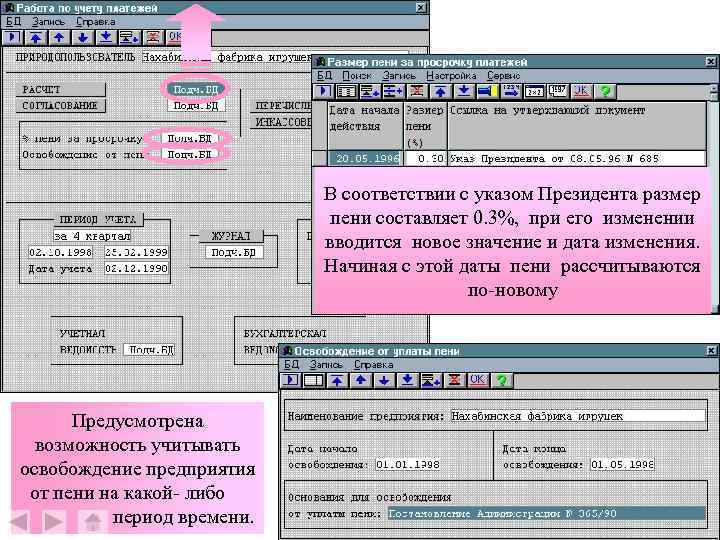Click exemption start date 01.01.1998

pos(408,464)
